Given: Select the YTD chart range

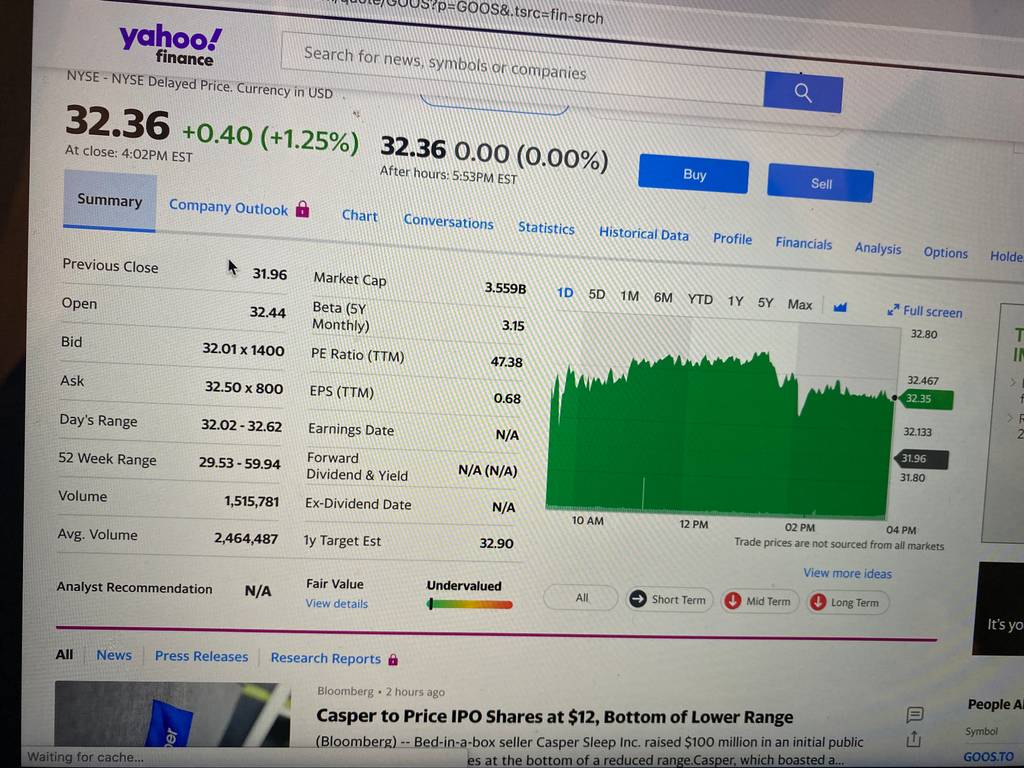Looking at the screenshot, I should [x=699, y=300].
